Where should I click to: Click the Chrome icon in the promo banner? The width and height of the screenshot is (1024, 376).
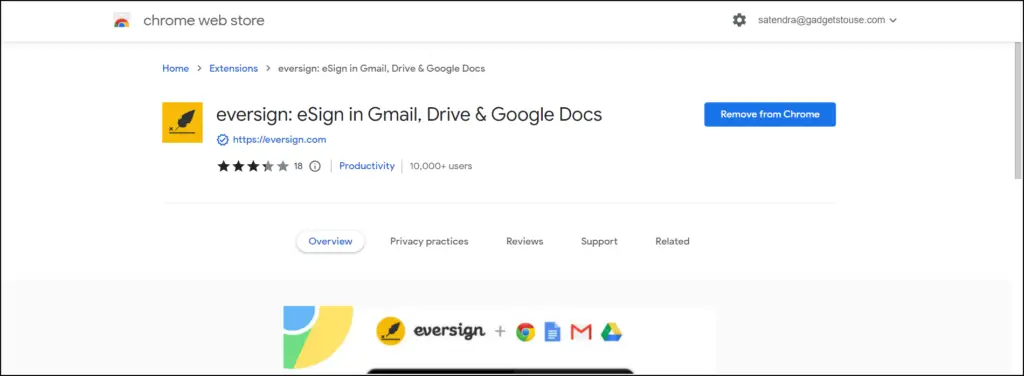(525, 332)
